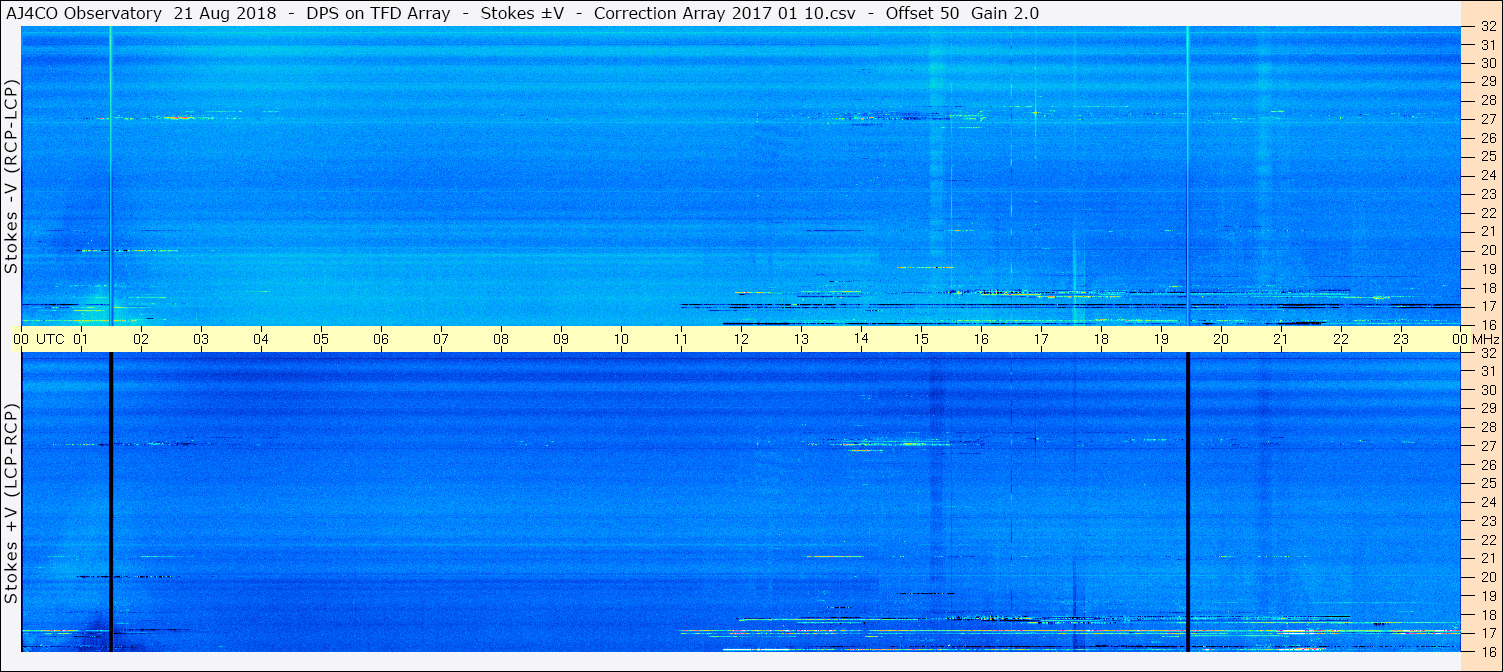Click the 21 frequency label of Stokes -V panel

coord(1488,231)
